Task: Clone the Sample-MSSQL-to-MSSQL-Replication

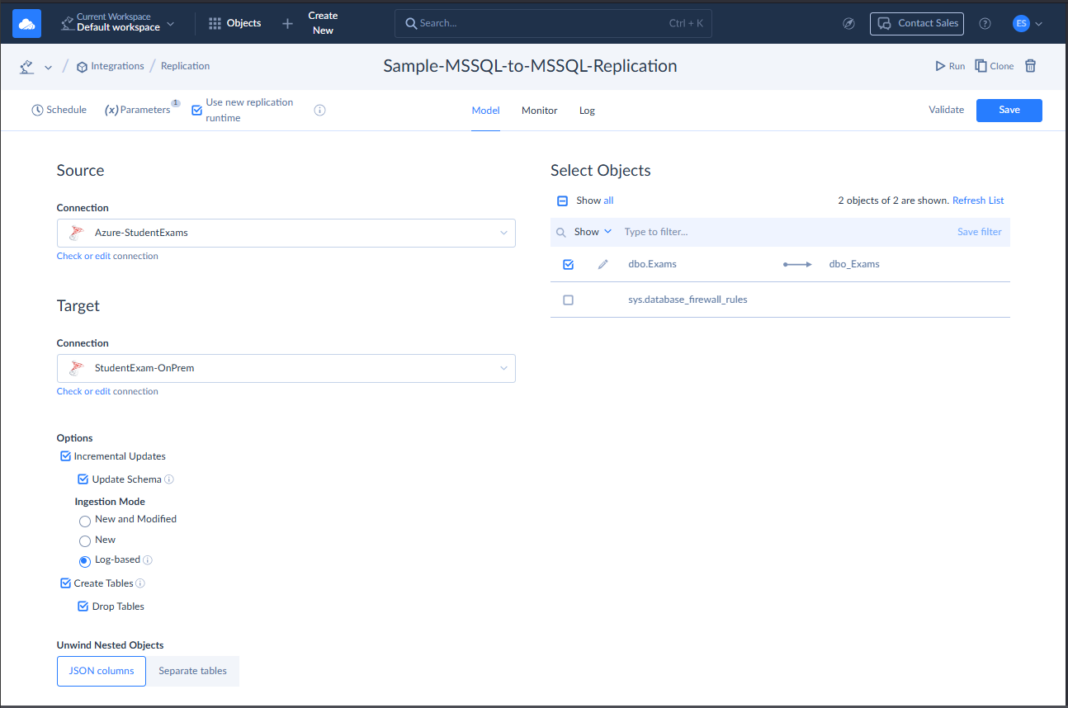Action: click(993, 65)
